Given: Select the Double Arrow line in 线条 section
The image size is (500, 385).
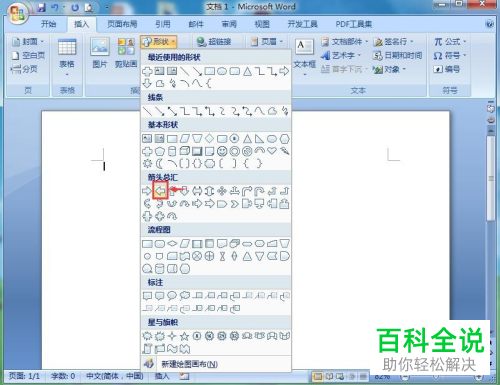Looking at the screenshot, I should (172, 111).
